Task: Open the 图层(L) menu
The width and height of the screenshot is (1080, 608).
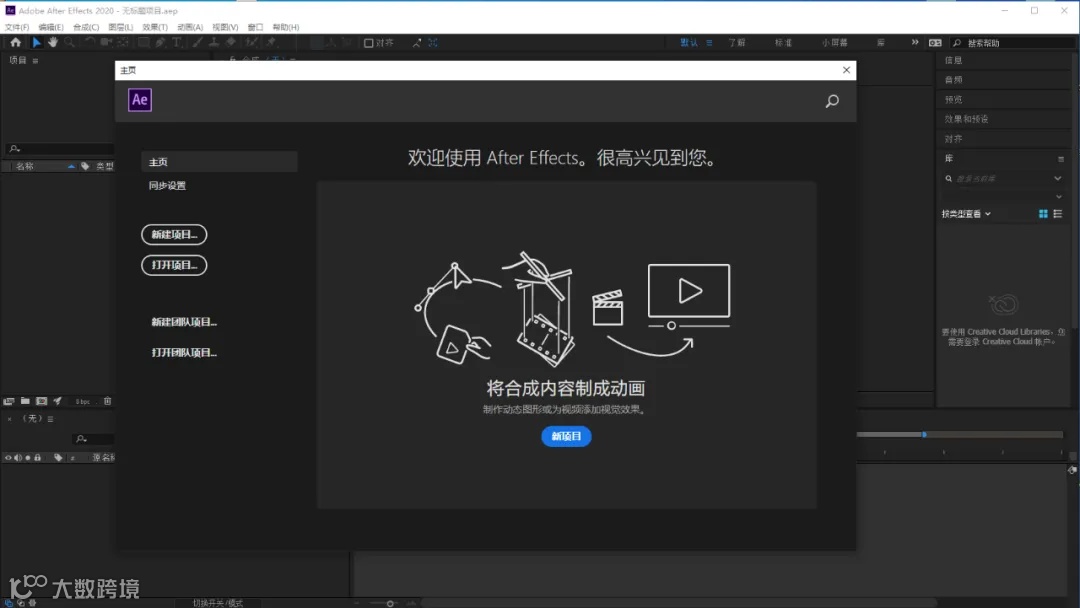Action: (121, 27)
